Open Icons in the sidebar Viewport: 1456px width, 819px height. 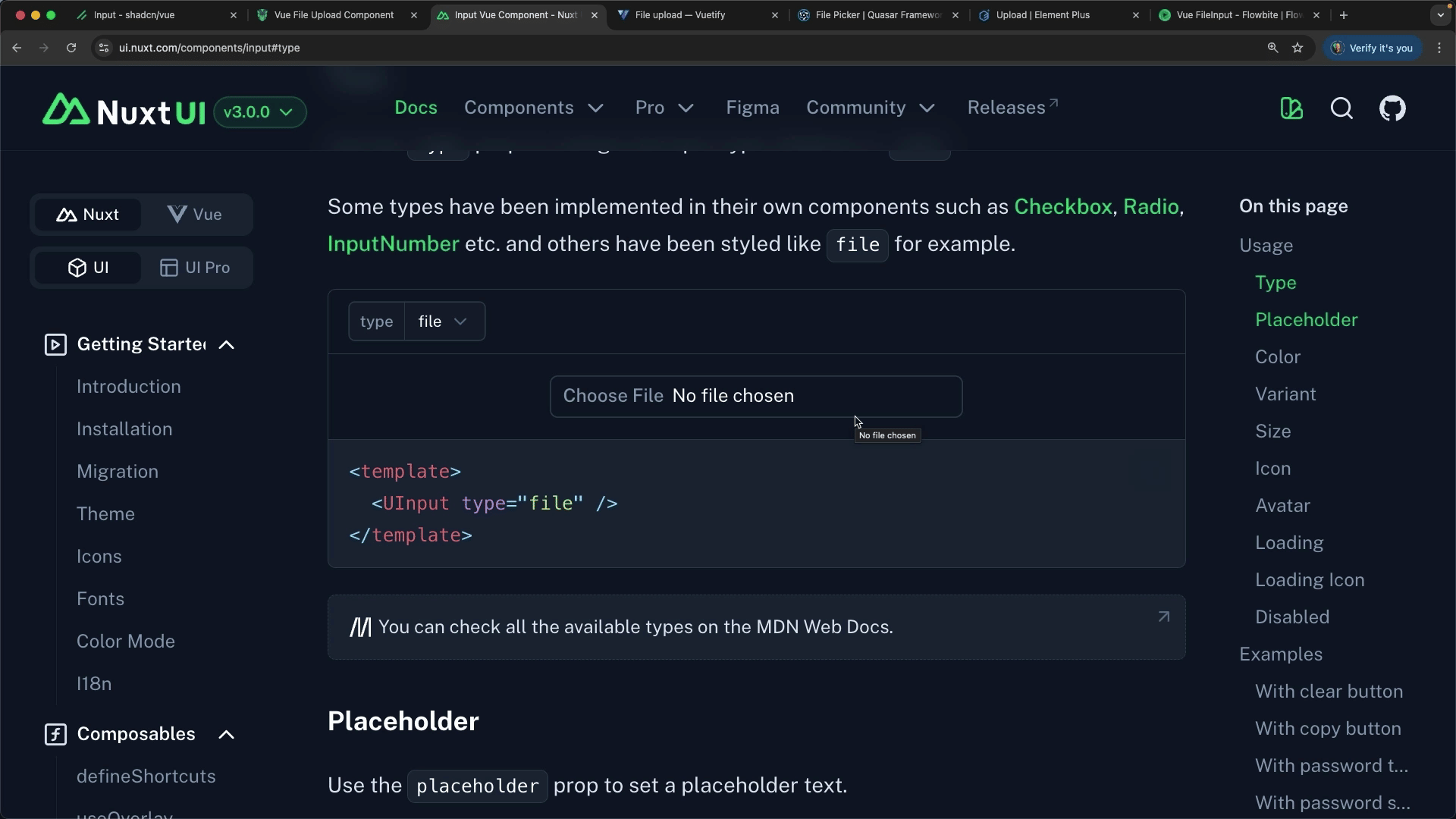pos(99,557)
